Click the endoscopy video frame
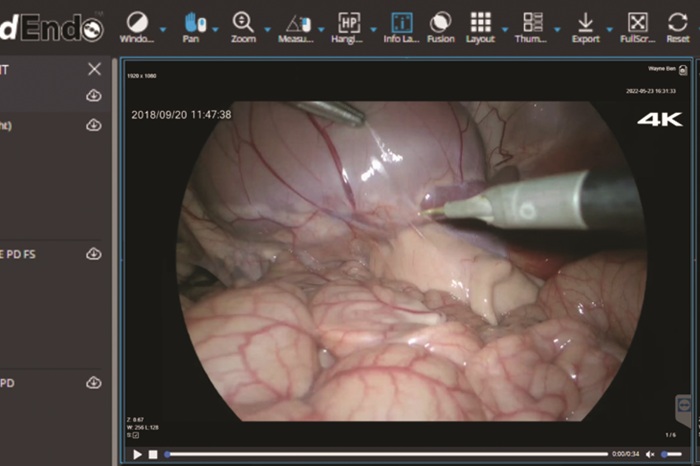The width and height of the screenshot is (700, 466). [x=410, y=261]
